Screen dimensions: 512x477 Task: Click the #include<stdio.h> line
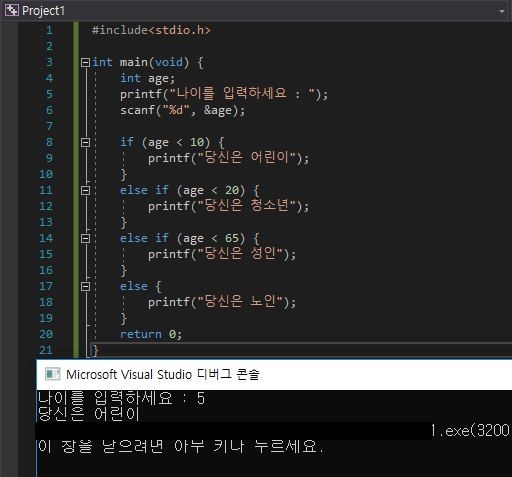click(151, 30)
